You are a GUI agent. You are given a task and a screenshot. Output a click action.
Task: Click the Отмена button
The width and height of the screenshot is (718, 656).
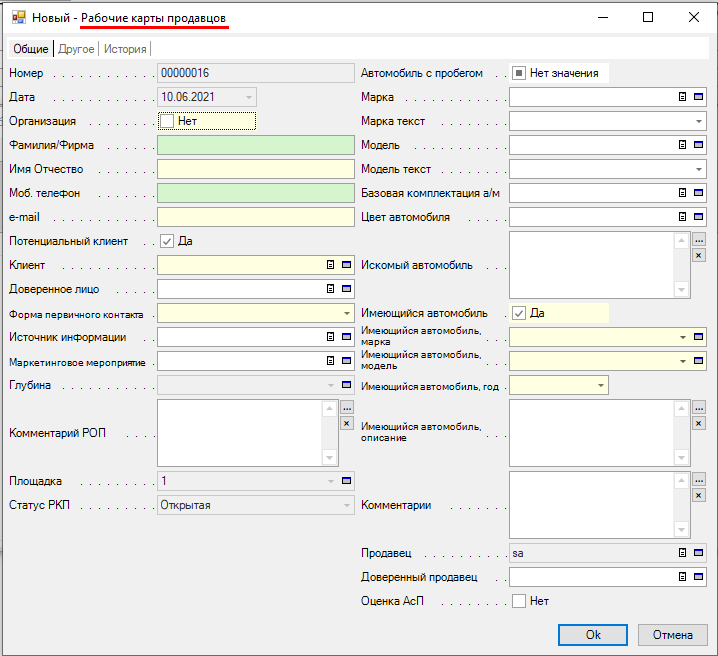coord(672,635)
